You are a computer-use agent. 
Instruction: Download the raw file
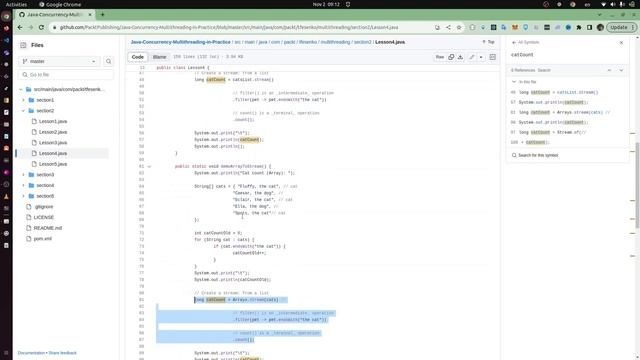click(460, 57)
